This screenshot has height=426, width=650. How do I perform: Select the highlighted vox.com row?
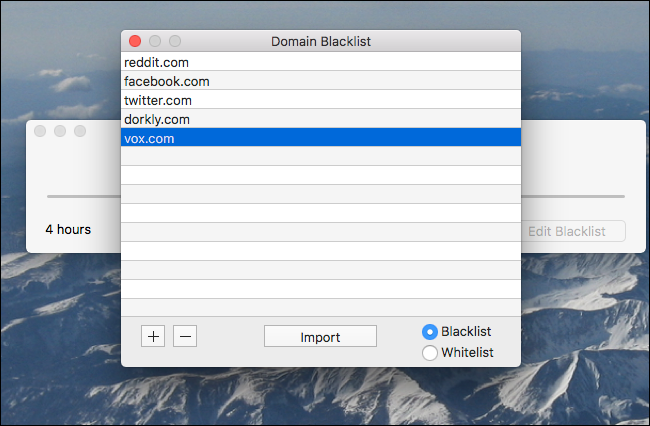(x=321, y=137)
